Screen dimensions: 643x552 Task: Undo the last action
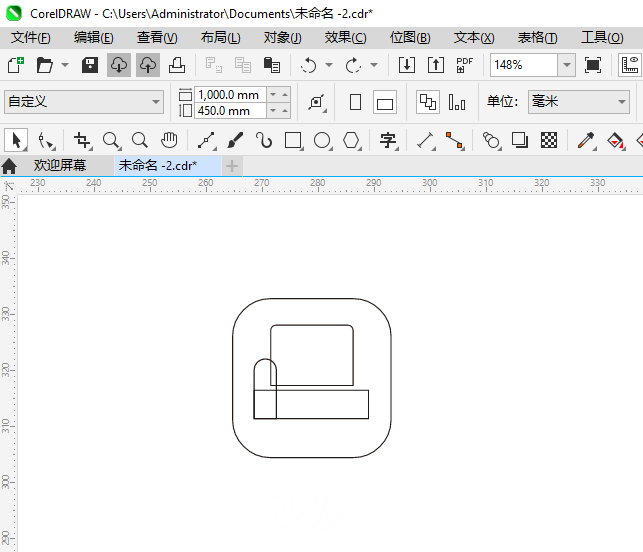pyautogui.click(x=308, y=65)
